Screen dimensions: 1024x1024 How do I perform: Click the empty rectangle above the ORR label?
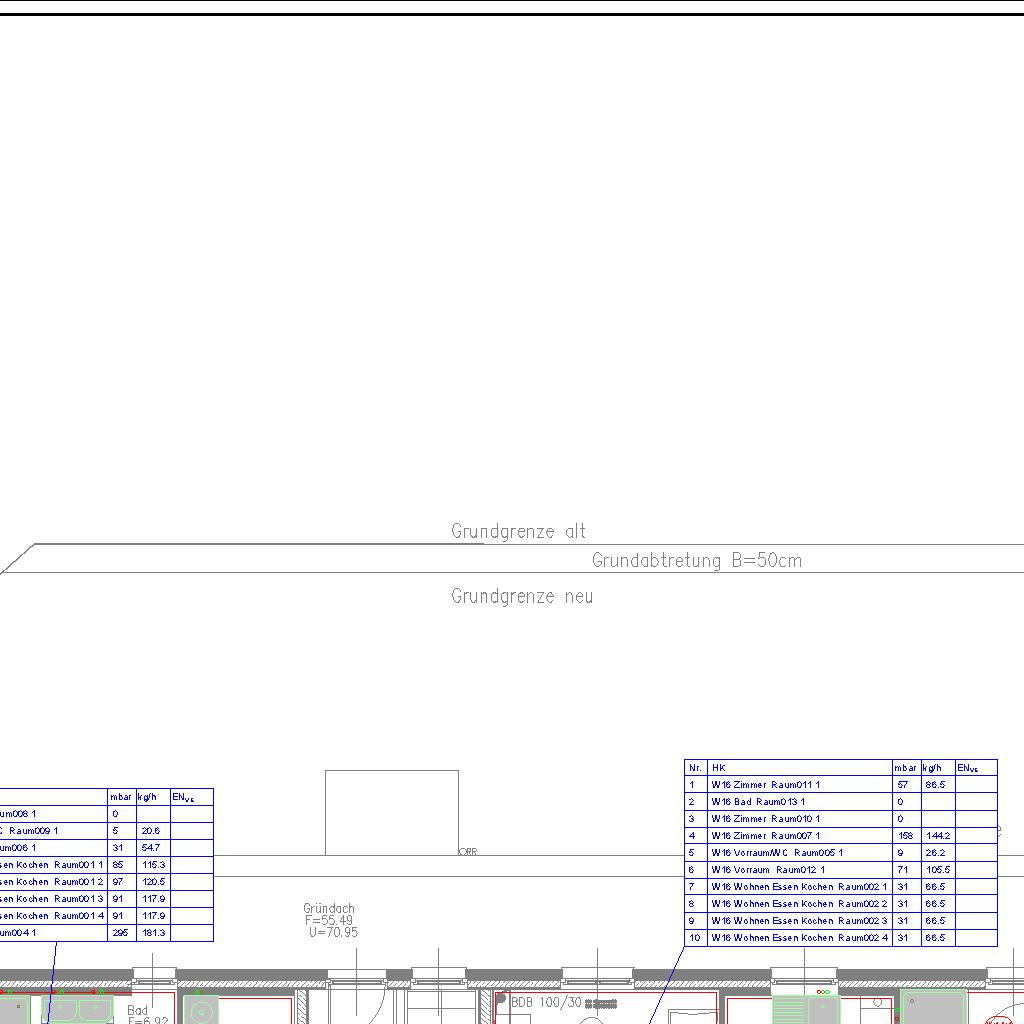(x=391, y=812)
